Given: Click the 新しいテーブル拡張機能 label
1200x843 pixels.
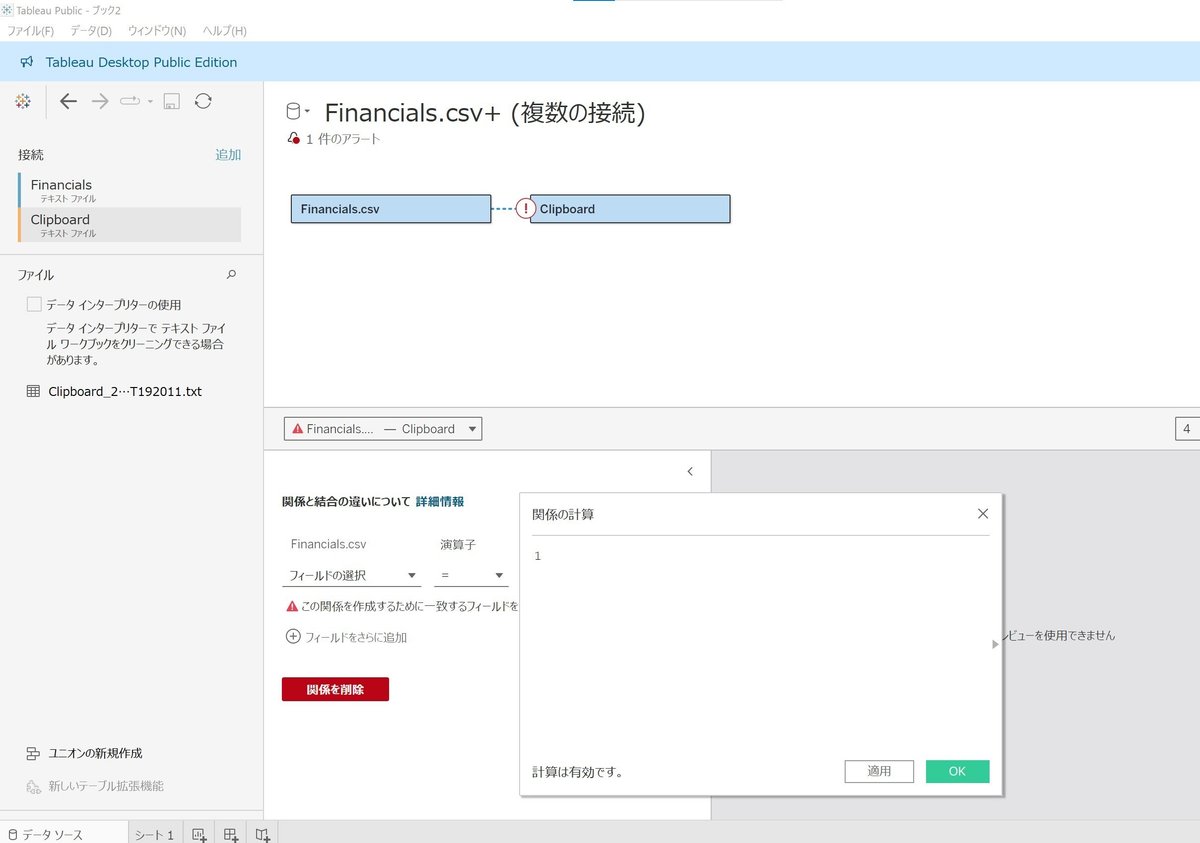Looking at the screenshot, I should [106, 786].
